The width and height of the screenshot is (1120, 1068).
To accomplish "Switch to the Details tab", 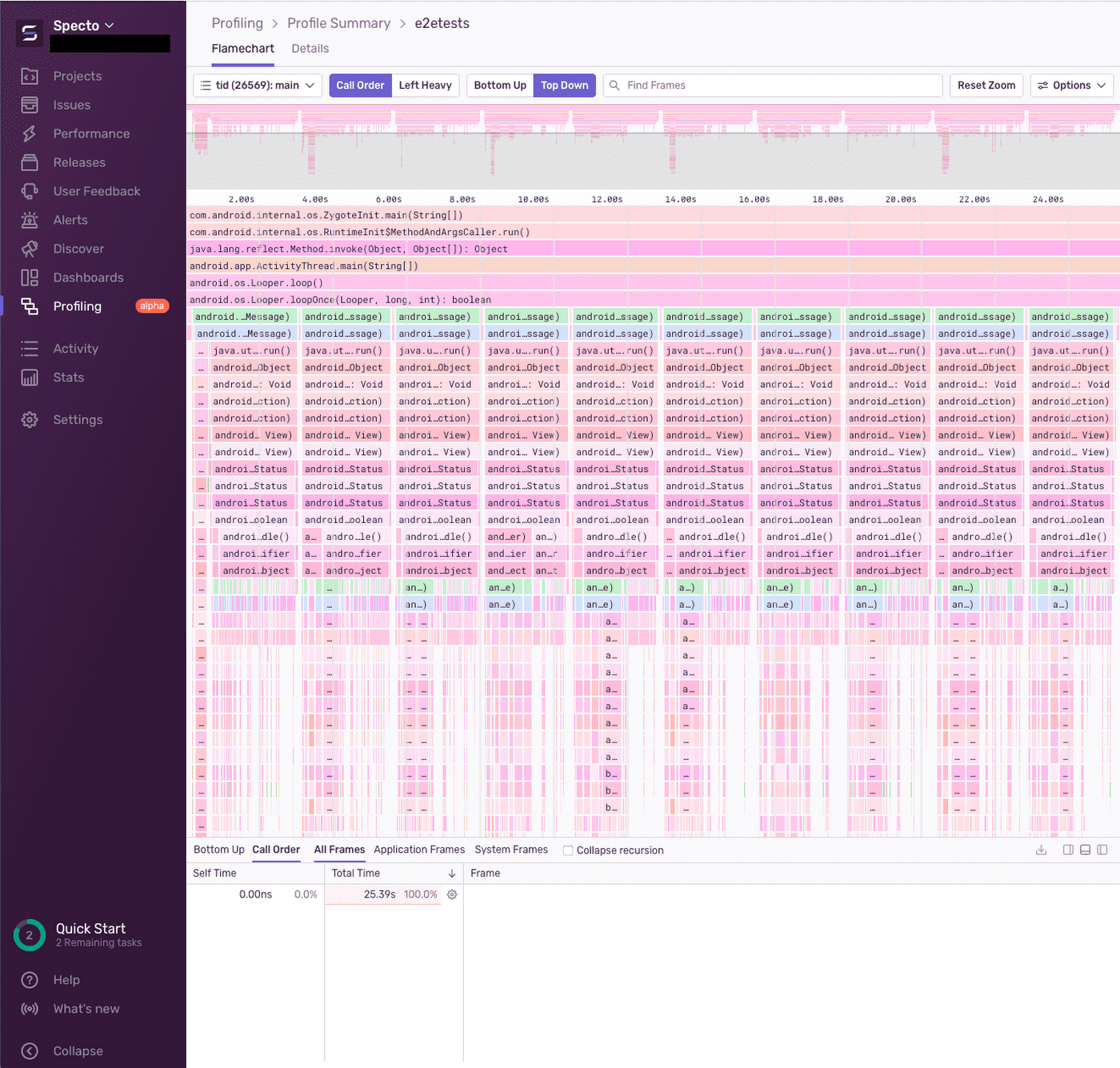I will click(310, 49).
